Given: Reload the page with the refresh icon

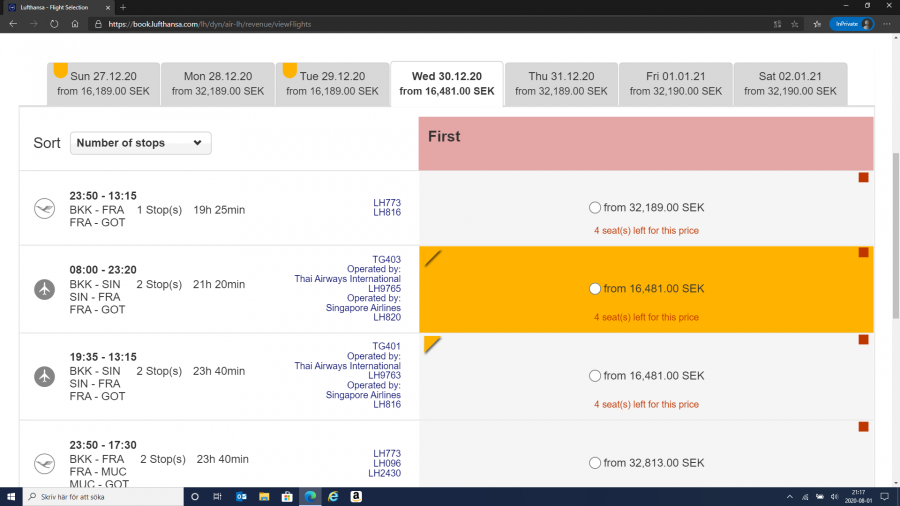Looking at the screenshot, I should (54, 24).
